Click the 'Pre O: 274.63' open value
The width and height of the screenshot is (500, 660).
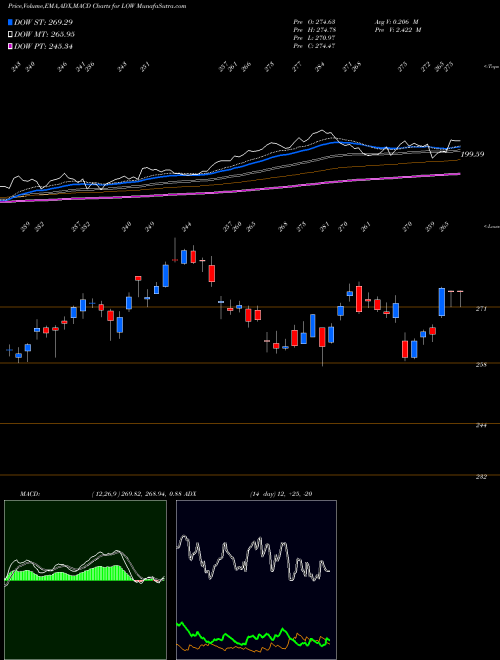[314, 21]
